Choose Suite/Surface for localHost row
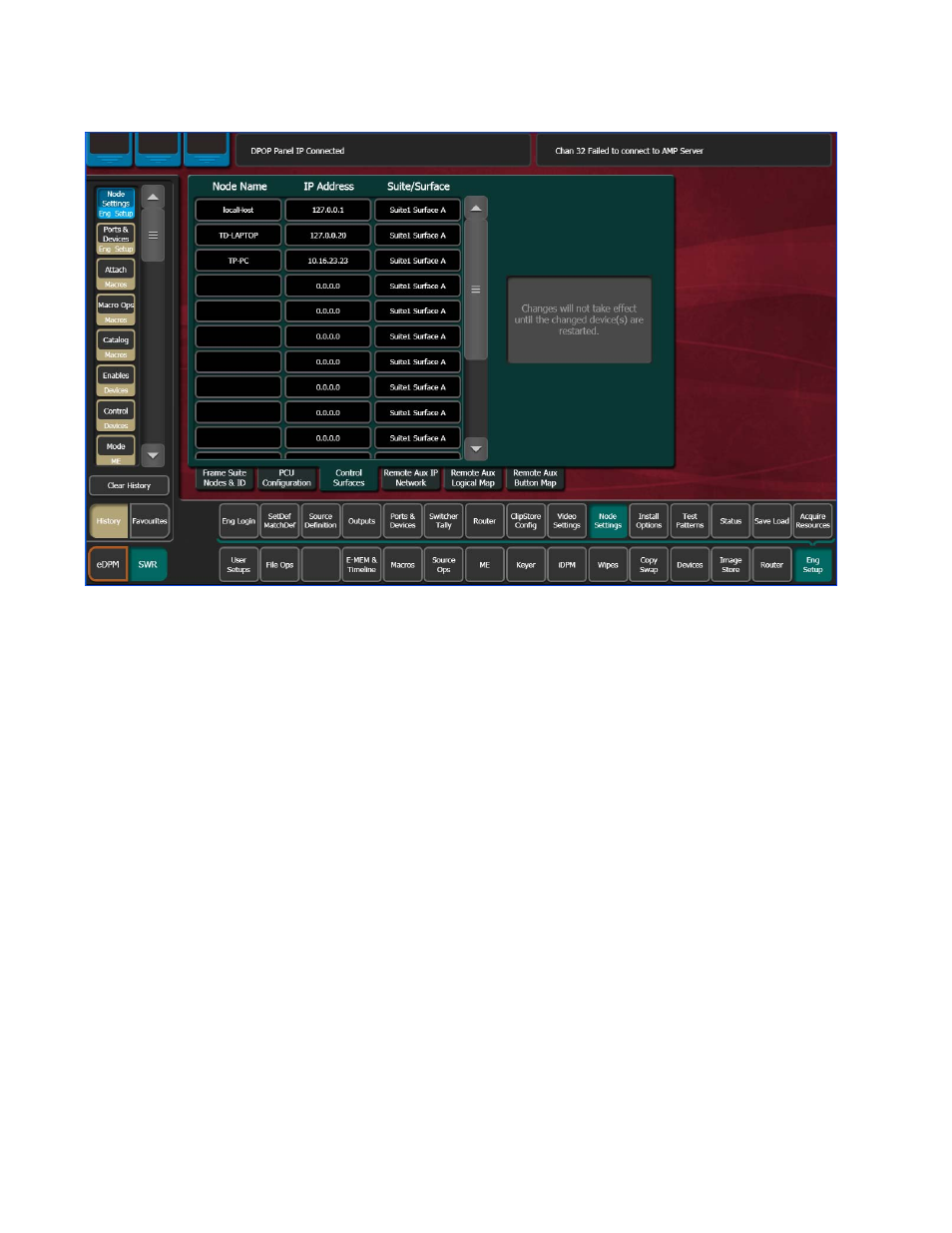This screenshot has width=952, height=1233. click(x=417, y=210)
